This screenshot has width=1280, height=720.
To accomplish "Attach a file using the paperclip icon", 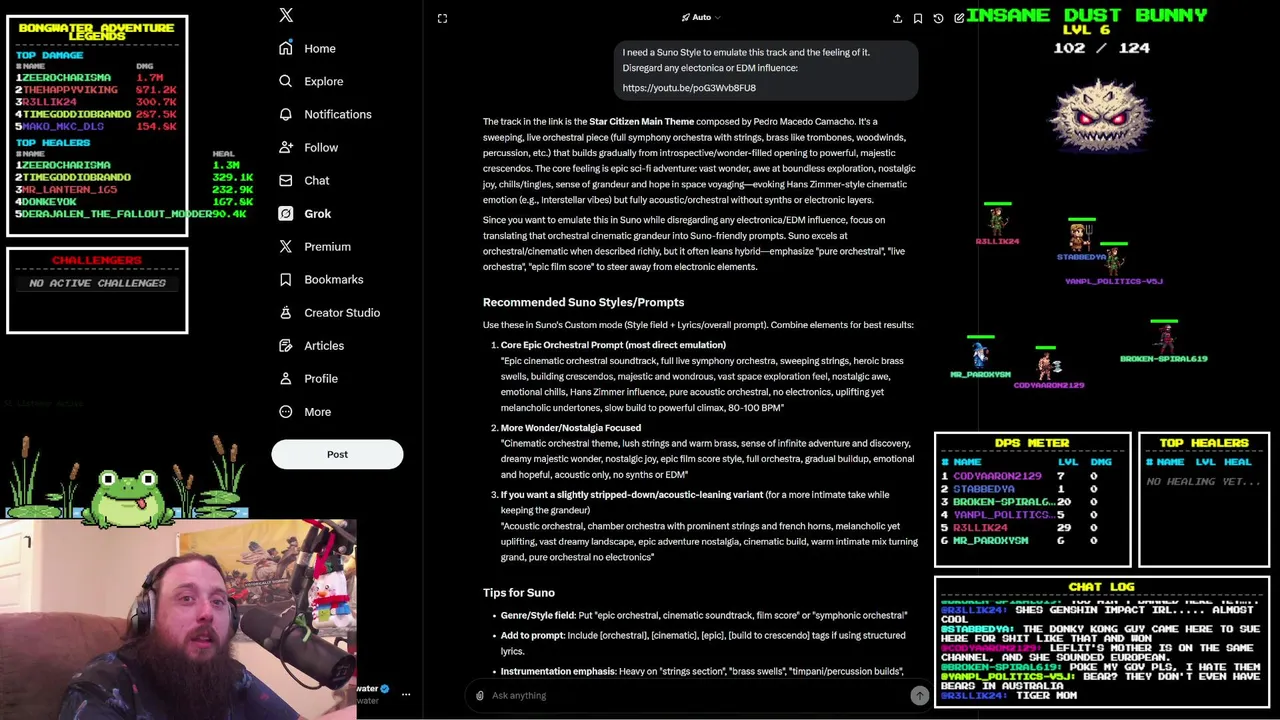I will (x=480, y=695).
